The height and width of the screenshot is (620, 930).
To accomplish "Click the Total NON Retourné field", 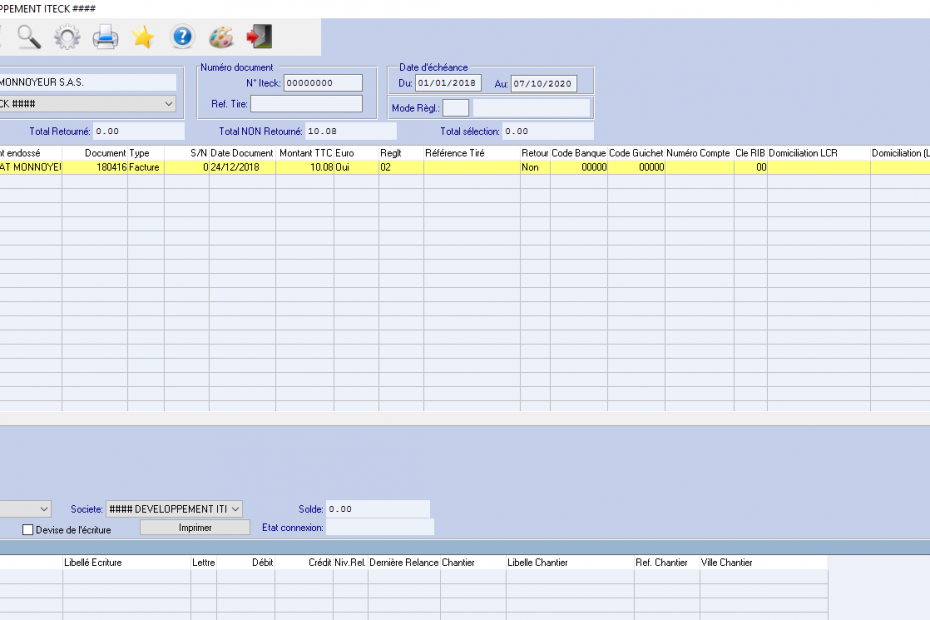I will 351,131.
